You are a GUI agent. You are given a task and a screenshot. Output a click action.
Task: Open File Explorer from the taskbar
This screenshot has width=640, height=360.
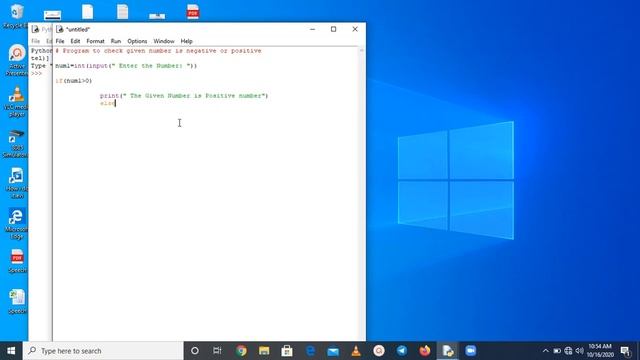tap(264, 351)
